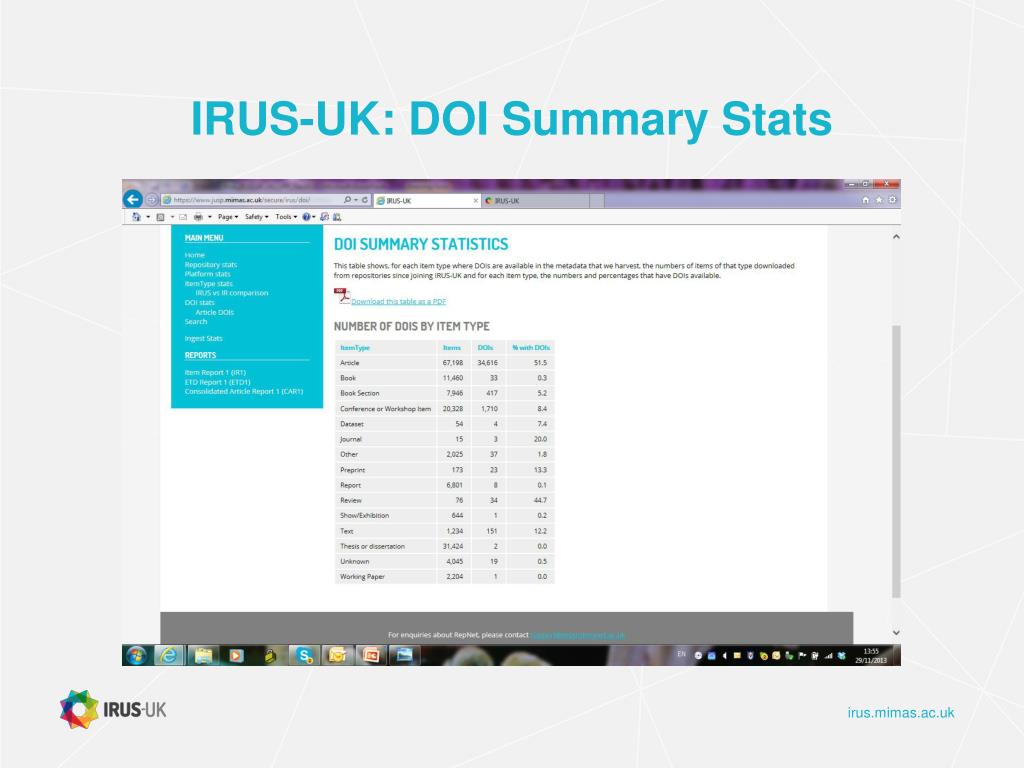Click the Print icon in command bar
The width and height of the screenshot is (1024, 768).
pos(198,217)
